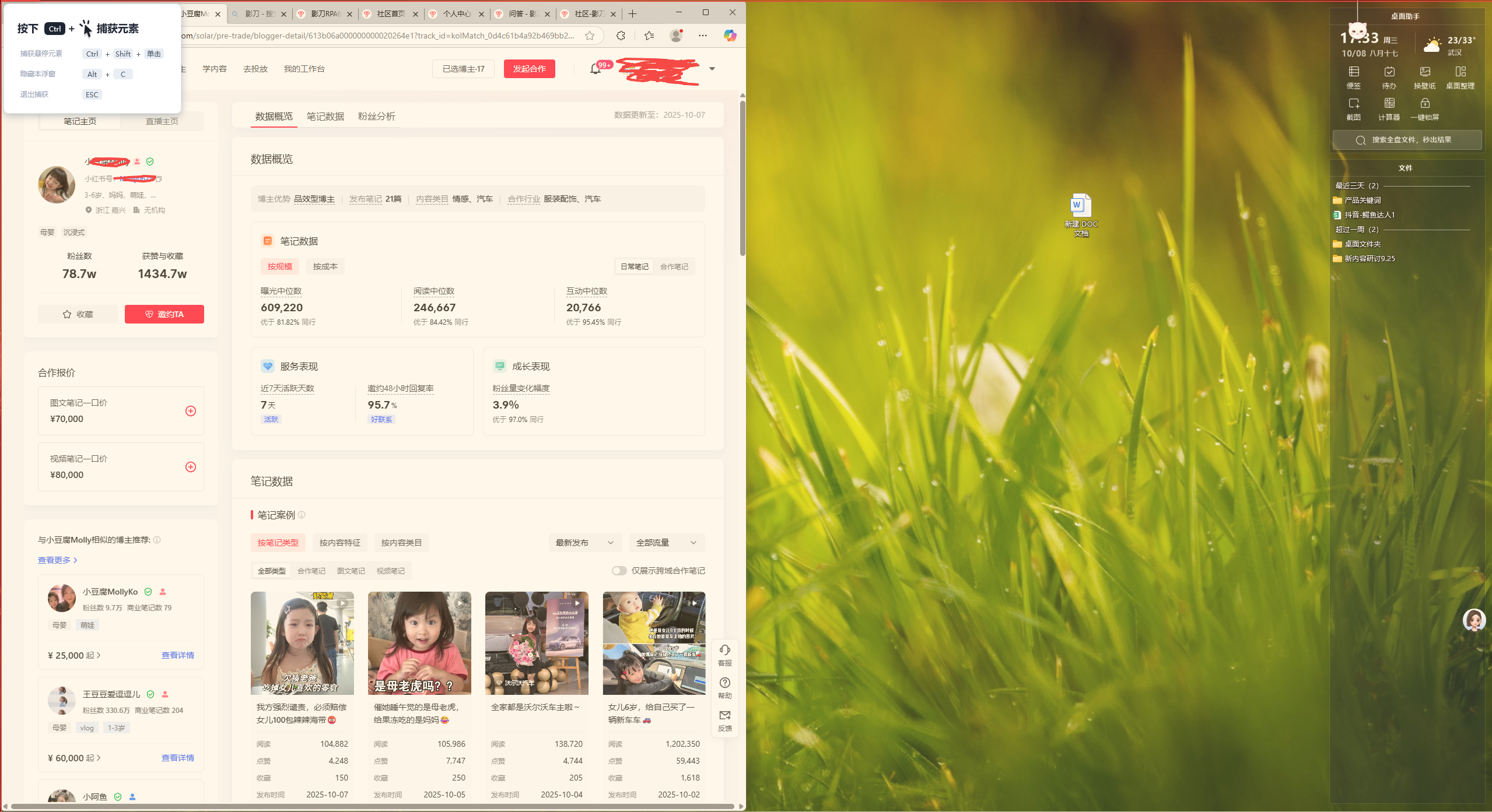The width and height of the screenshot is (1492, 812).
Task: Open 便签 in the desktop assistant
Action: [1354, 78]
